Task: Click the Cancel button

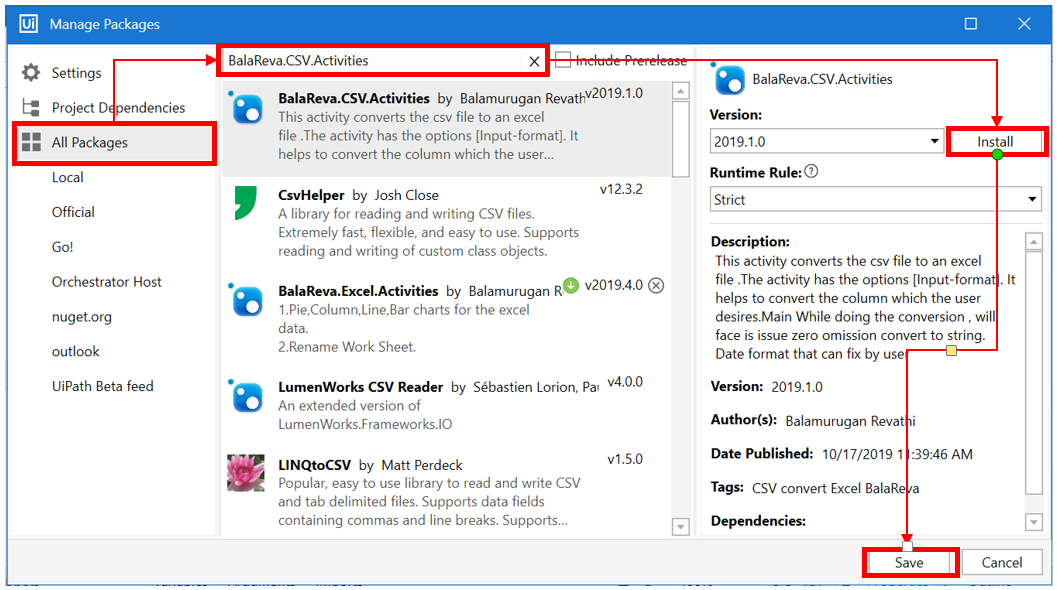Action: point(1001,562)
